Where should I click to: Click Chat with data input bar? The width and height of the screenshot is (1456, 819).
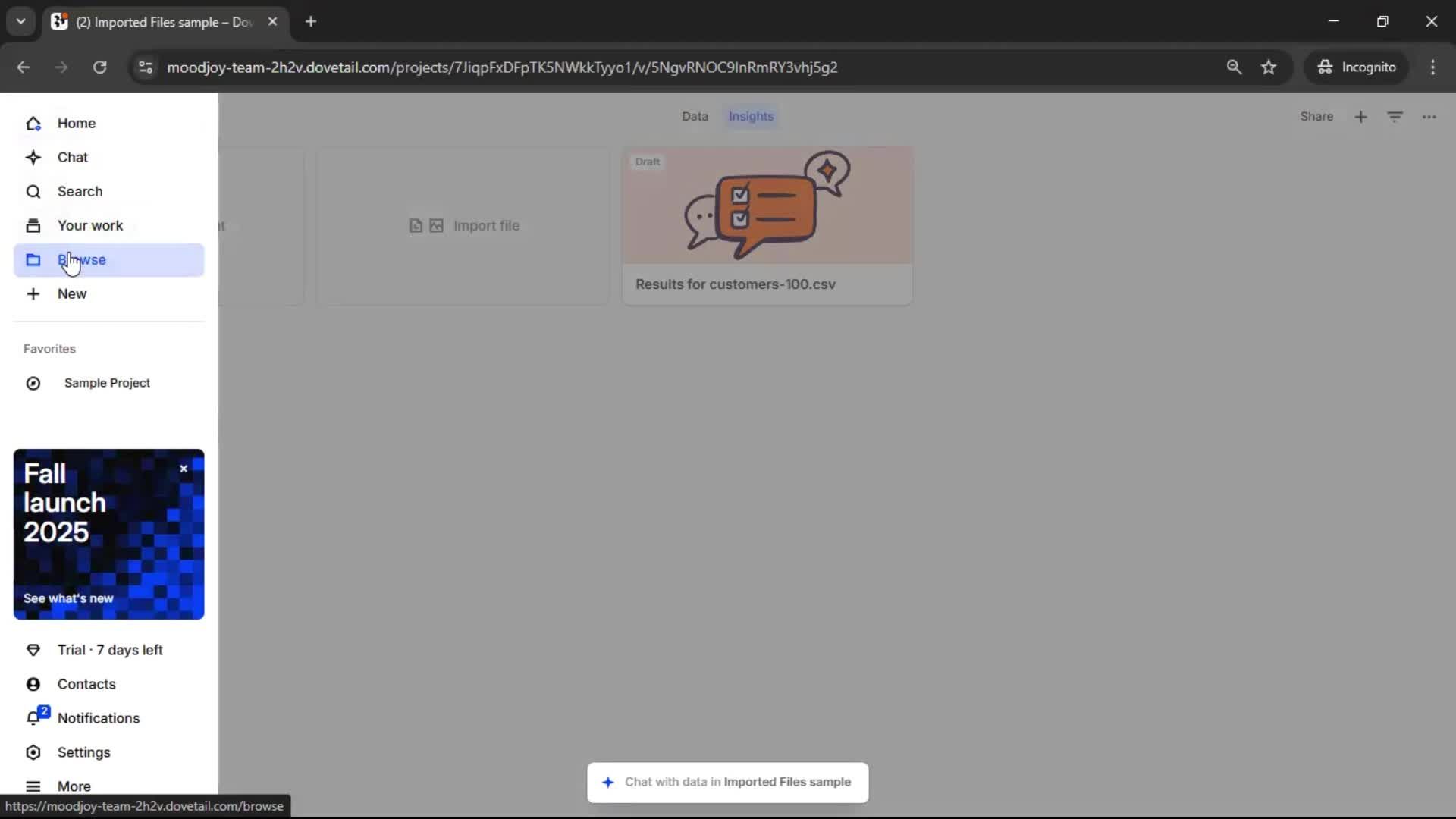(727, 782)
